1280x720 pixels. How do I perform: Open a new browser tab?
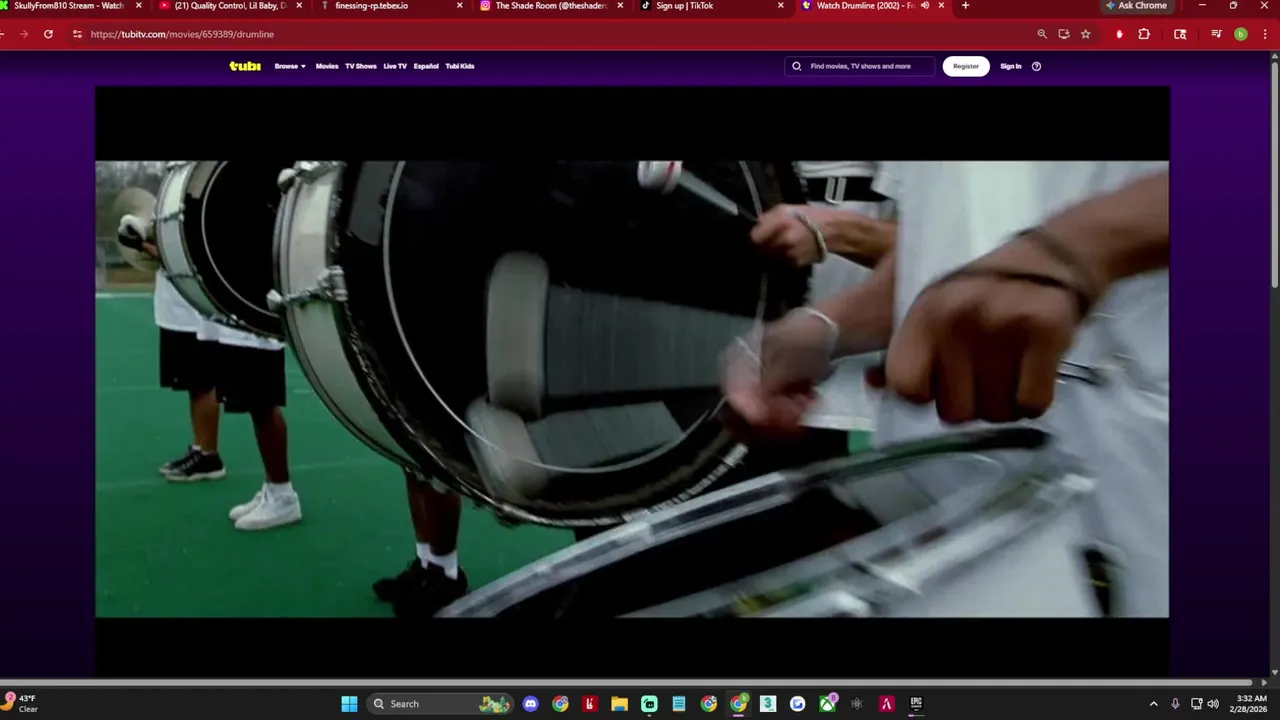click(965, 6)
